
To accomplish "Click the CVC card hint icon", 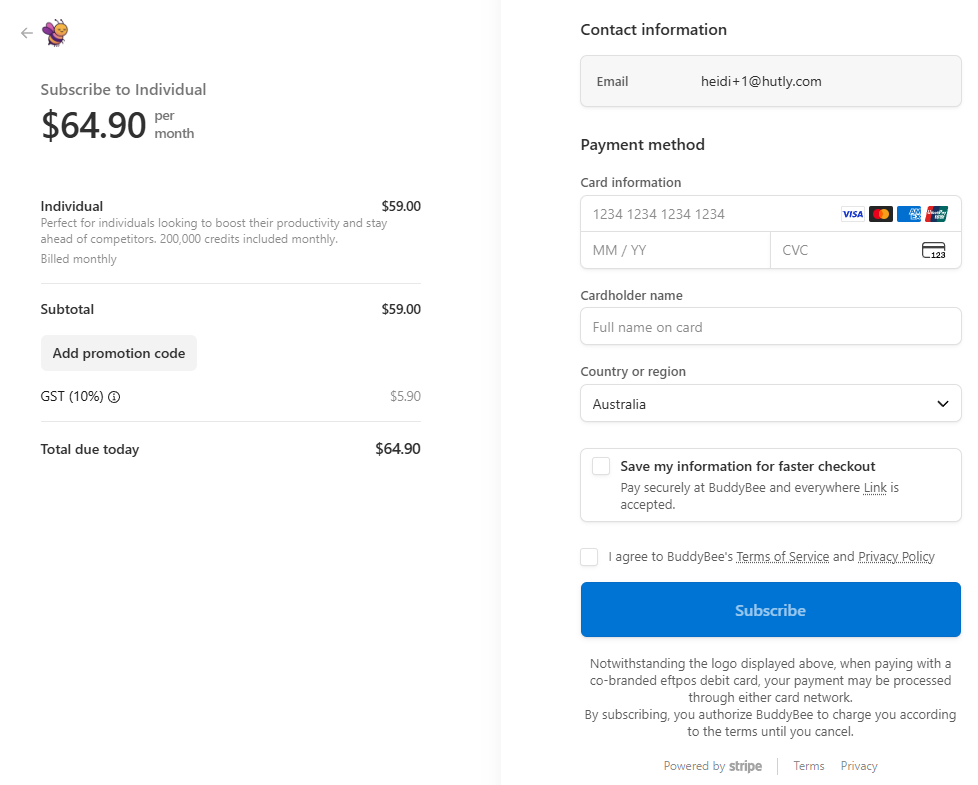I will click(933, 251).
